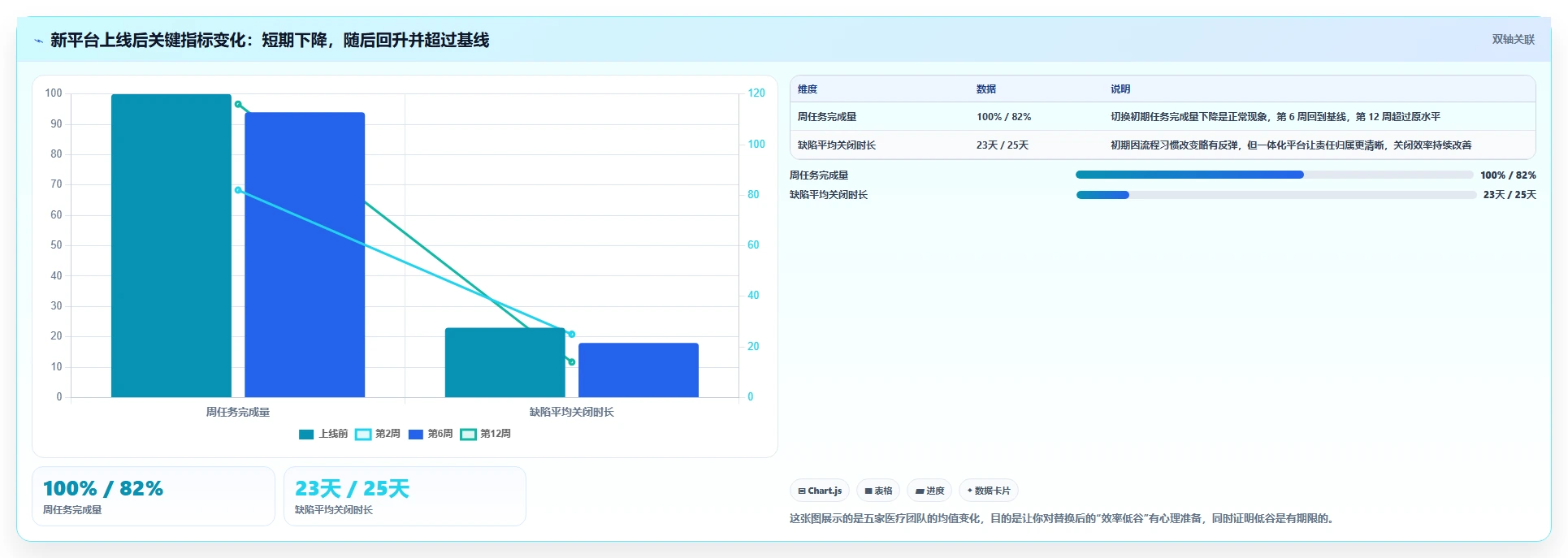The height and width of the screenshot is (558, 1568).
Task: Click the 数据卡片 tag chip
Action: pos(989,491)
